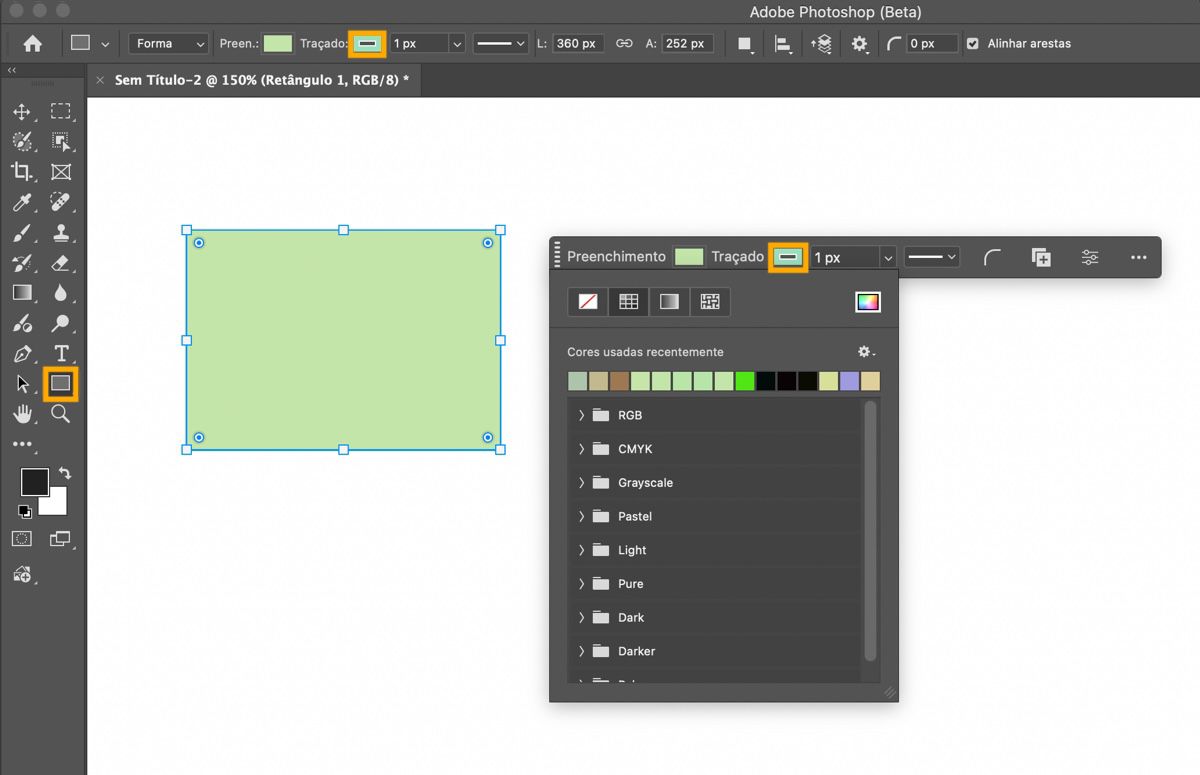The image size is (1200, 775).
Task: Select the Eyedropper tool
Action: (21, 203)
